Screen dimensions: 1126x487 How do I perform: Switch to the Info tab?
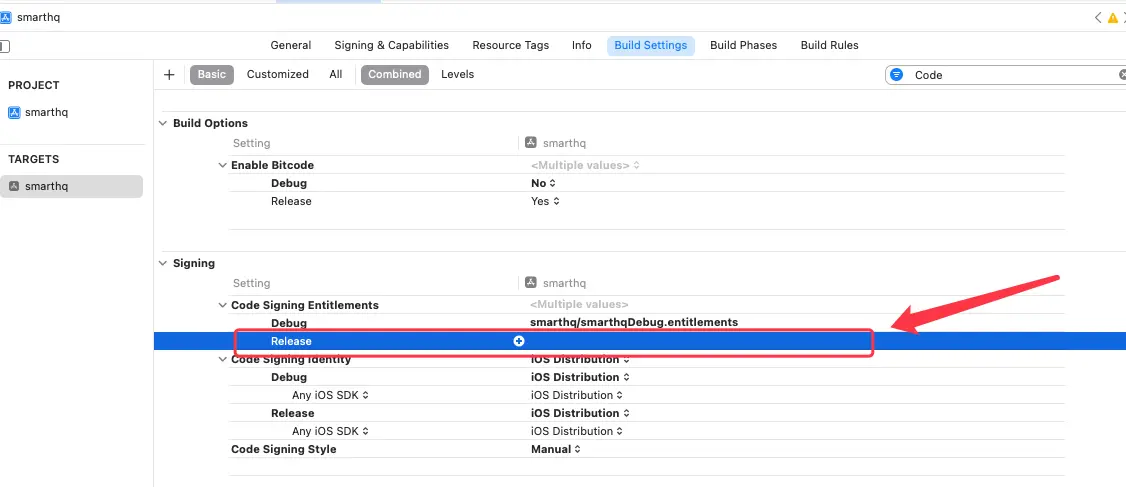(582, 45)
